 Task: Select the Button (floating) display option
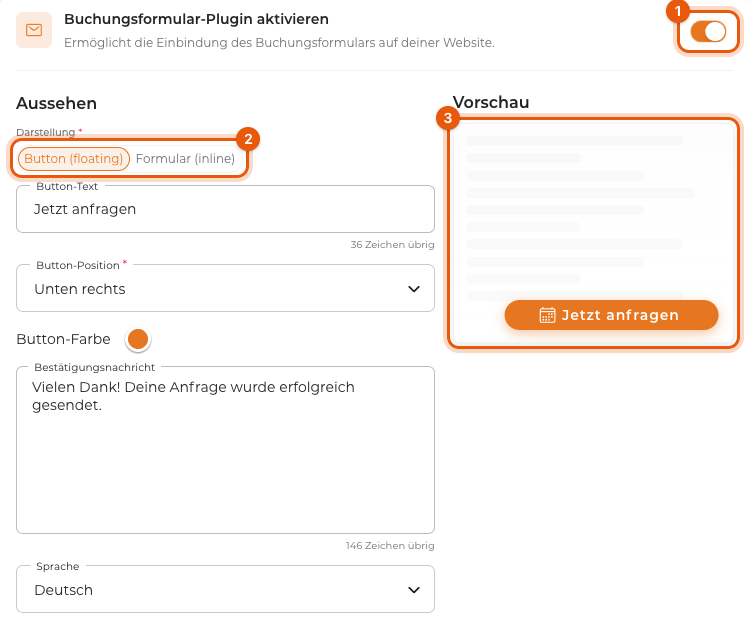coord(74,159)
